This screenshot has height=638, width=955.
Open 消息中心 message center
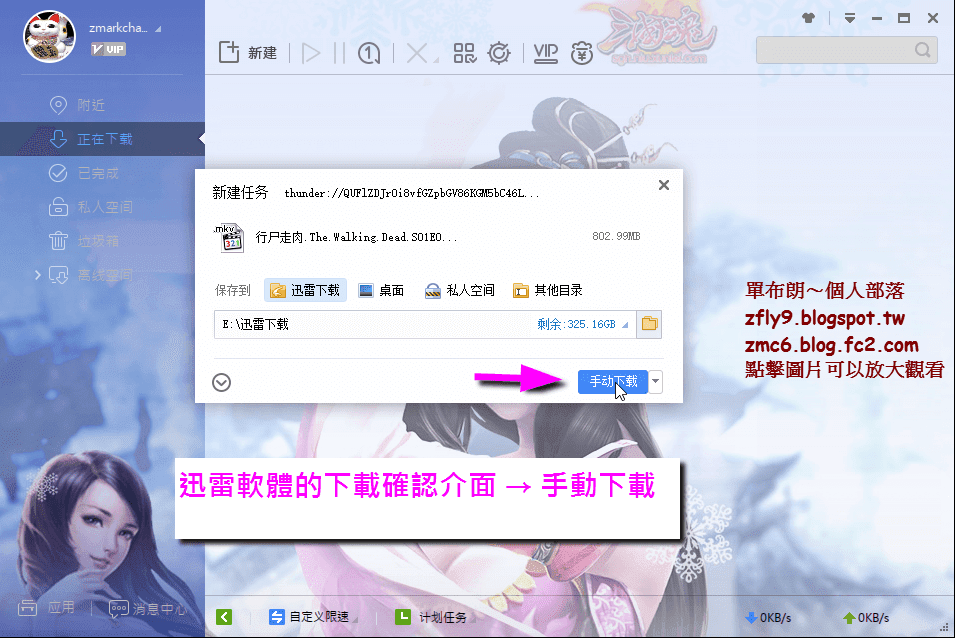[147, 608]
